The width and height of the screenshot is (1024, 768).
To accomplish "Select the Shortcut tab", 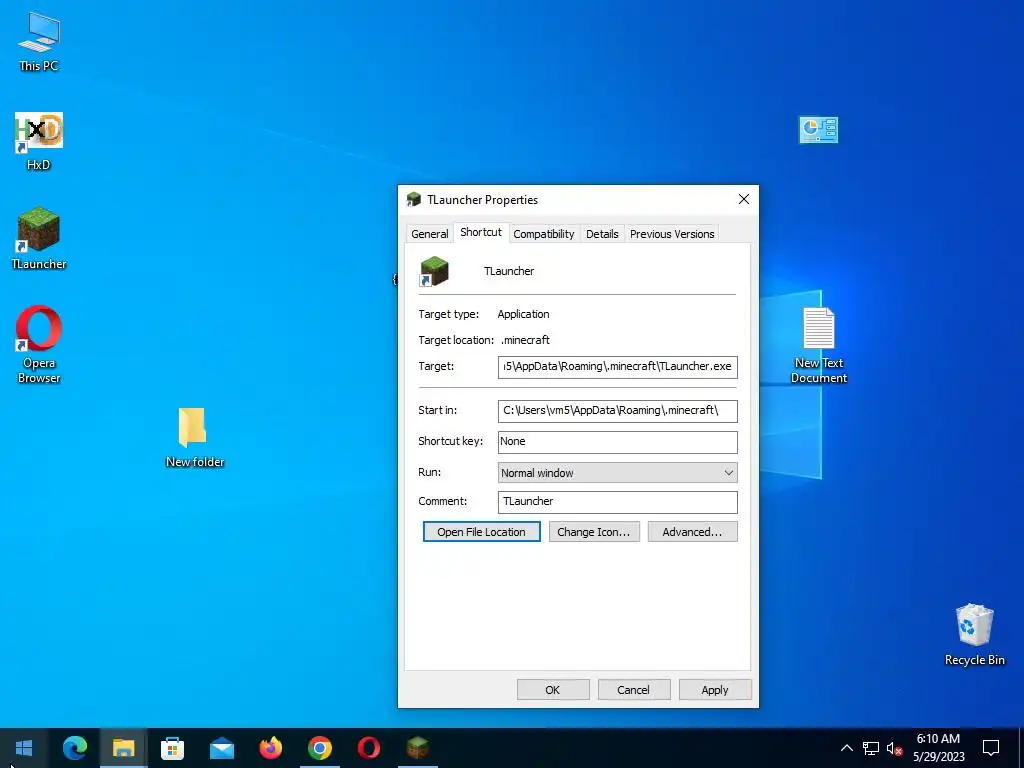I will [481, 232].
